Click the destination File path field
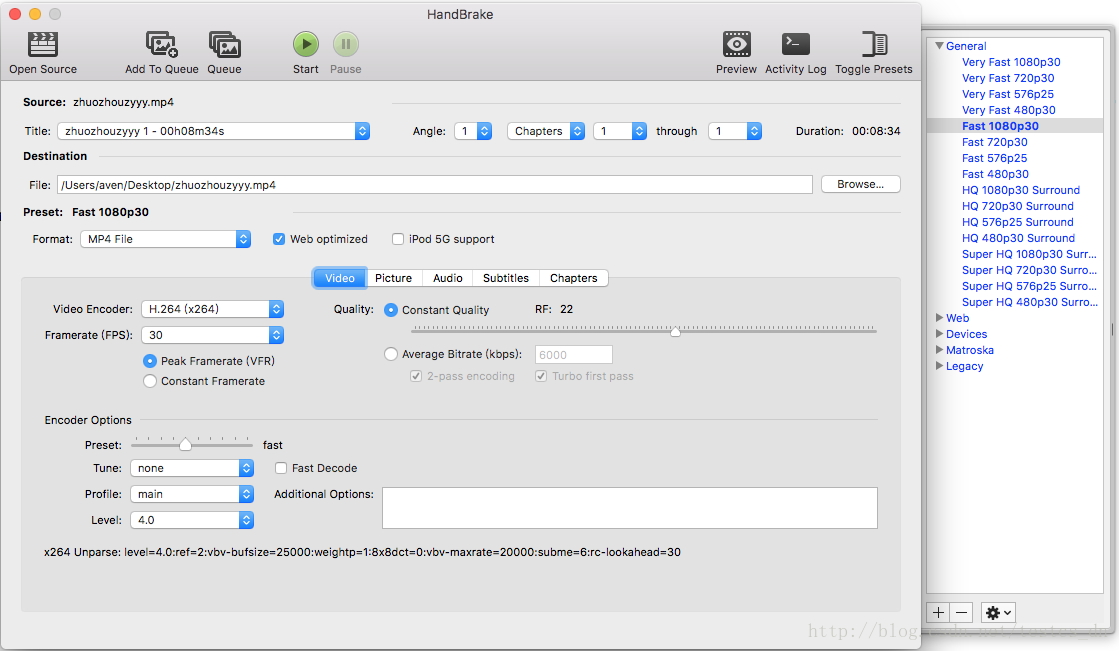1119x651 pixels. 435,185
